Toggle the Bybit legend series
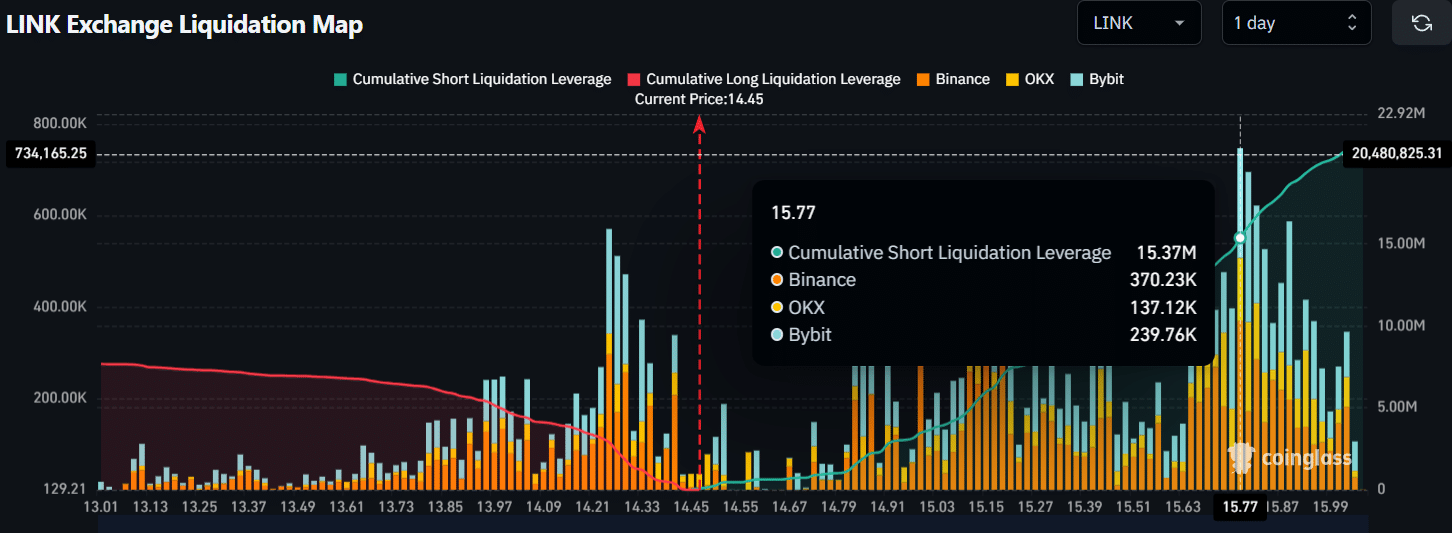1452x533 pixels. coord(1097,79)
